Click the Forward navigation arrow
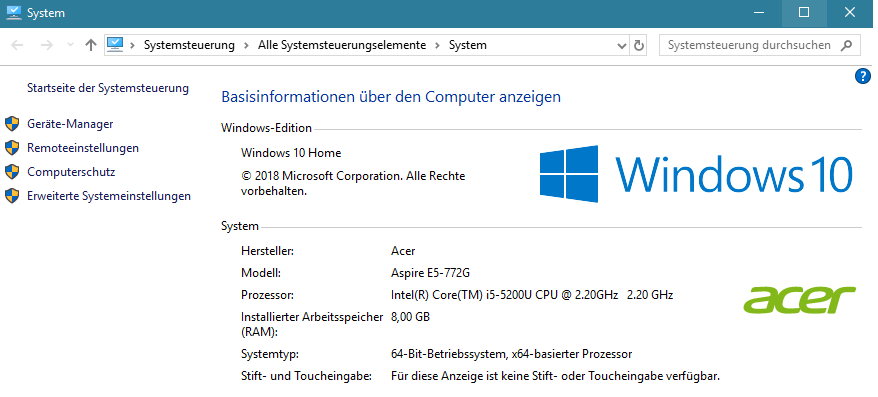Screen dimensions: 878x397 click(x=47, y=45)
